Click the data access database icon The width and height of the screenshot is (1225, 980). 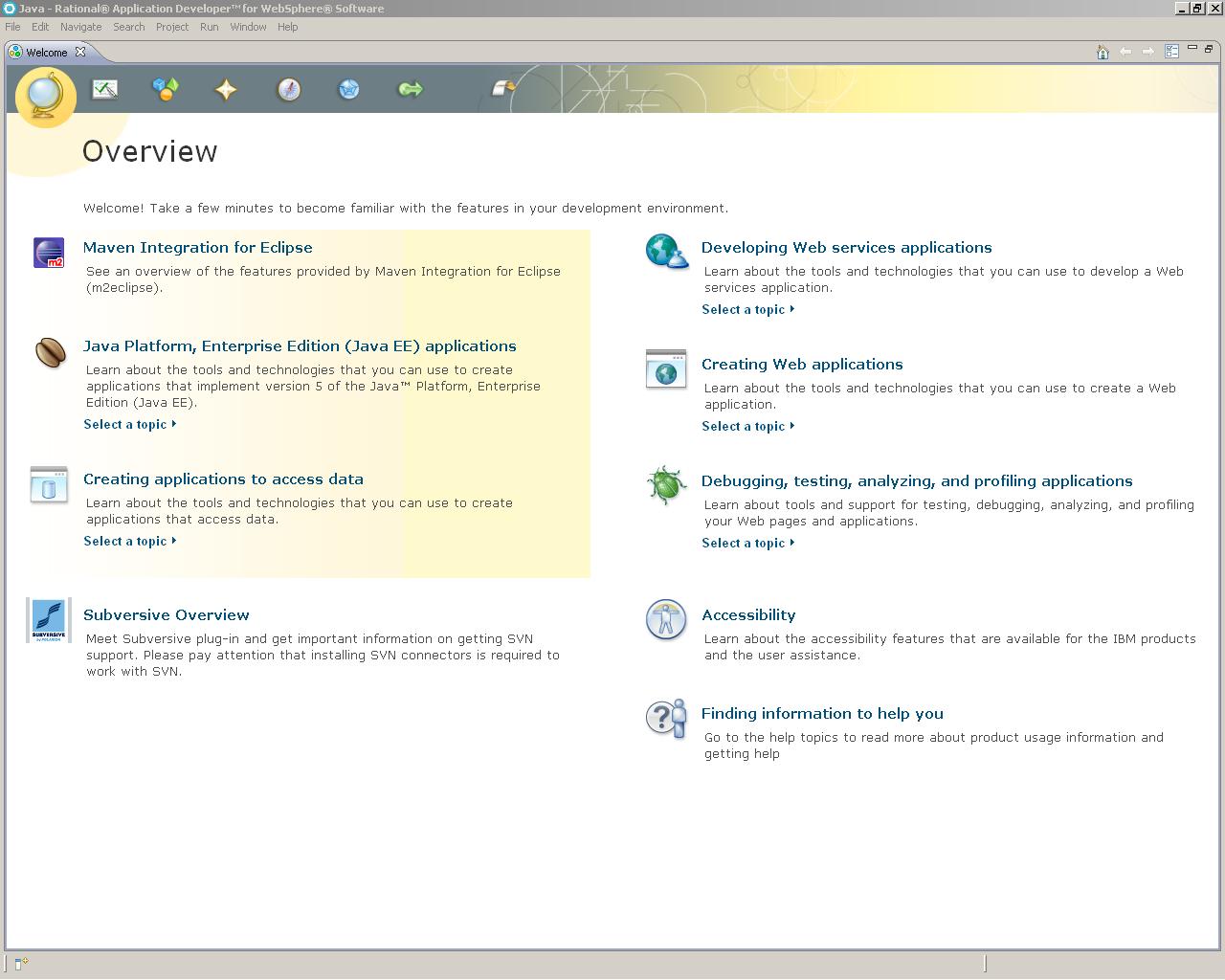tap(49, 485)
